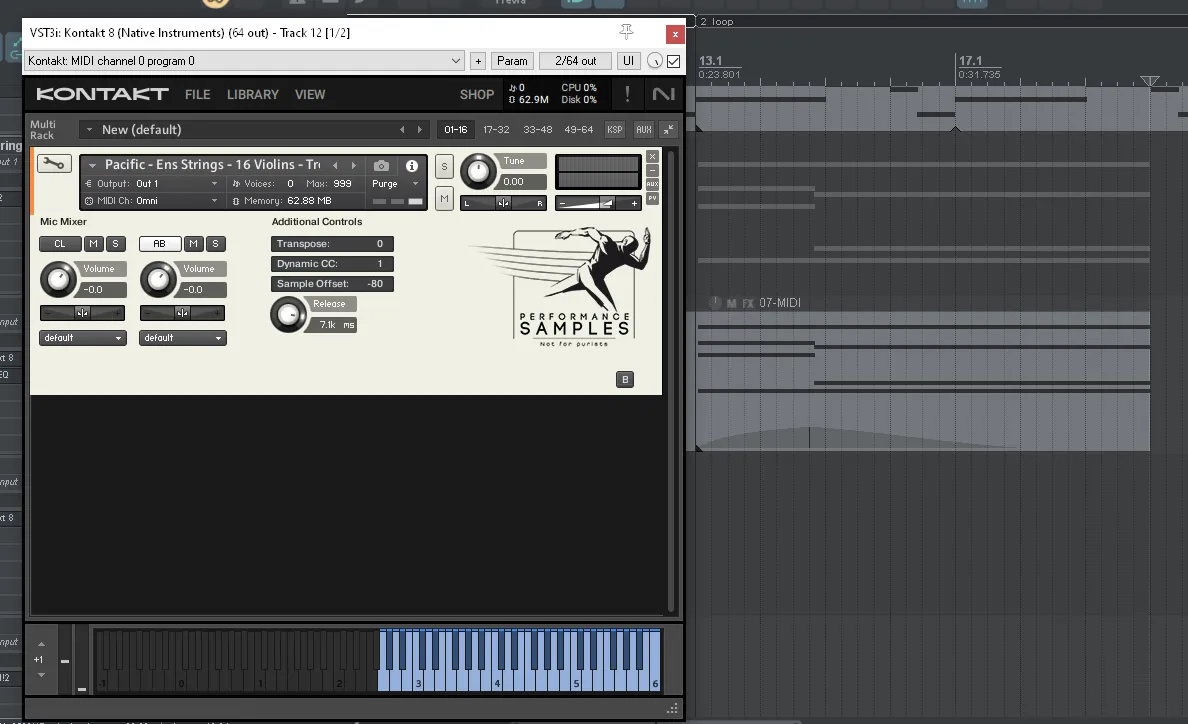Solo the instrument with S button
The height and width of the screenshot is (724, 1188).
(444, 167)
